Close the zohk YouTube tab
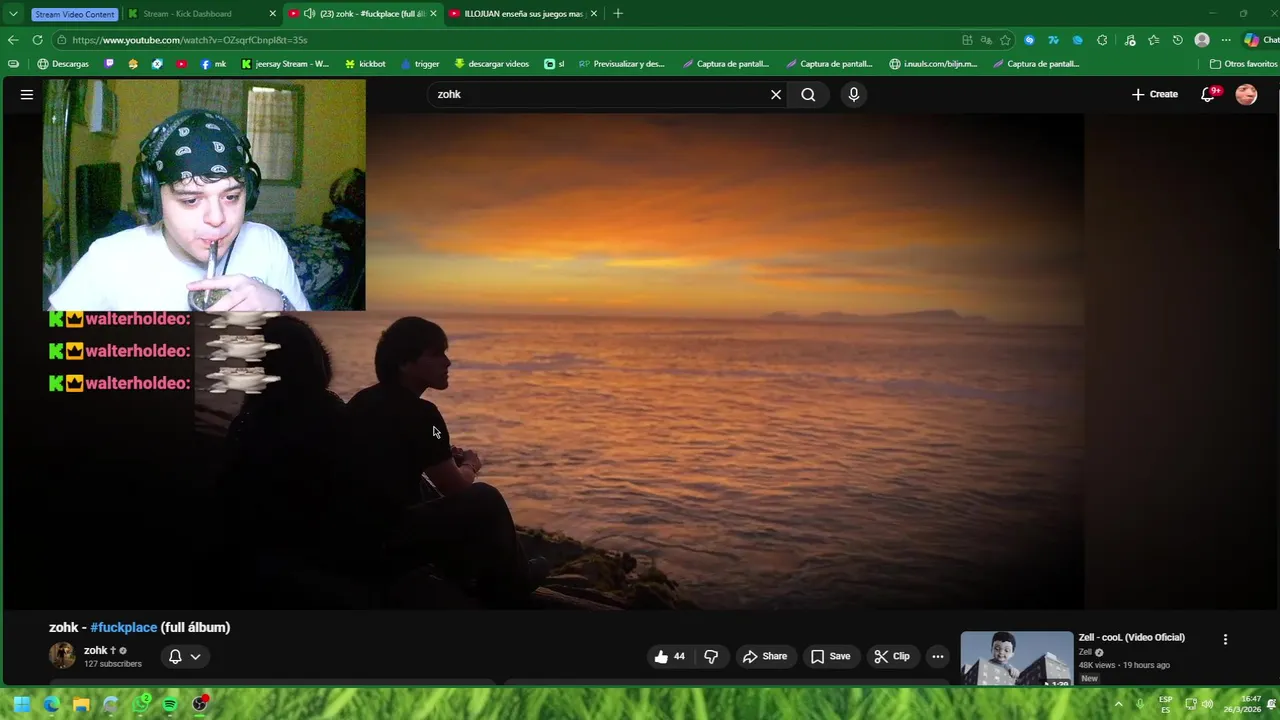This screenshot has width=1280, height=720. coord(433,13)
